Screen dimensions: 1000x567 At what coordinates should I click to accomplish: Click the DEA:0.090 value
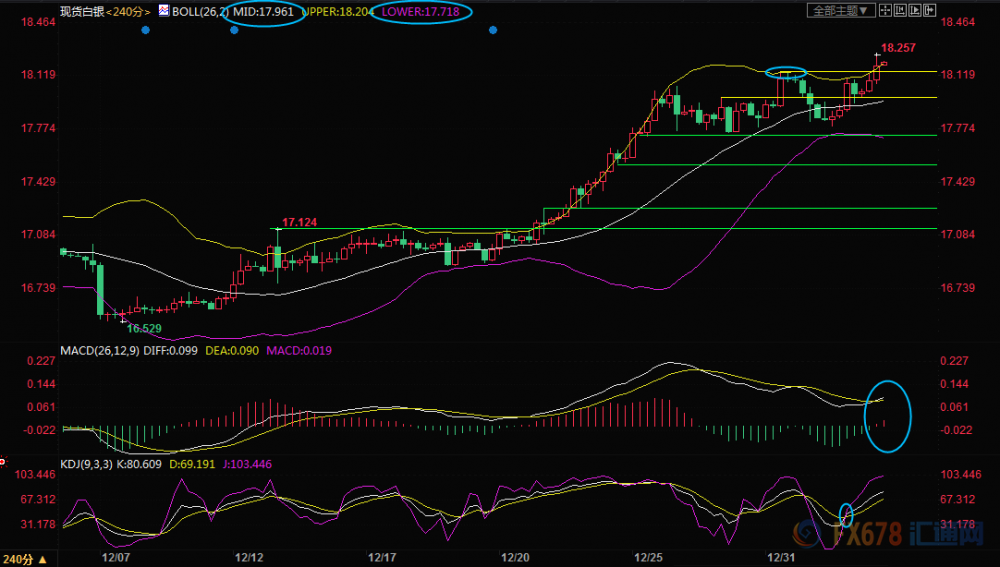(x=232, y=351)
